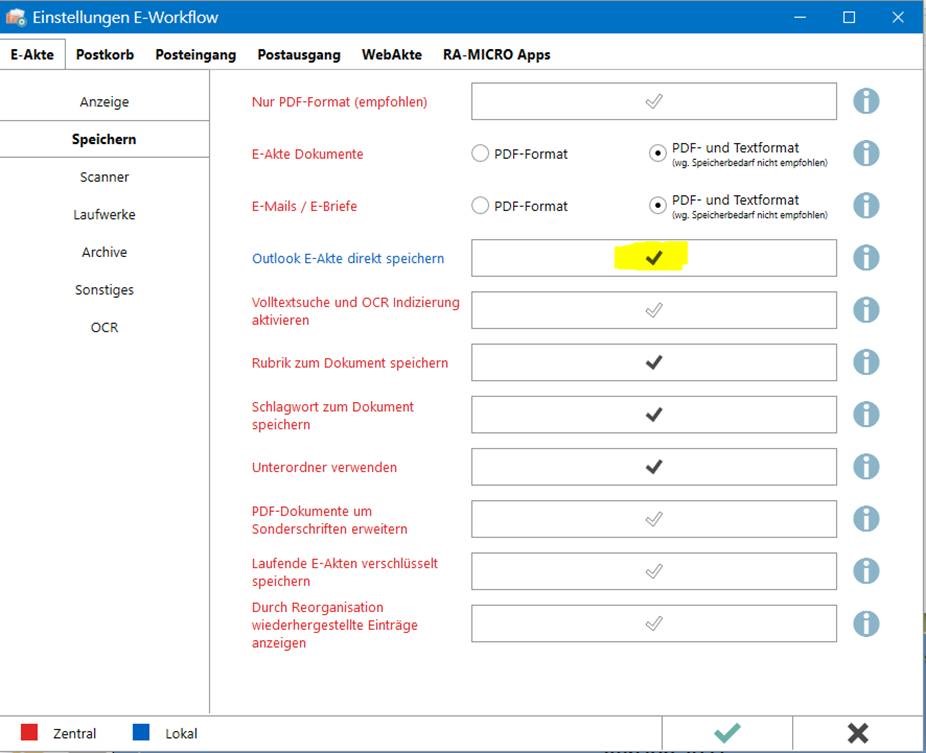Open the OCR section in sidebar
Screen dimensions: 926x753
click(105, 327)
